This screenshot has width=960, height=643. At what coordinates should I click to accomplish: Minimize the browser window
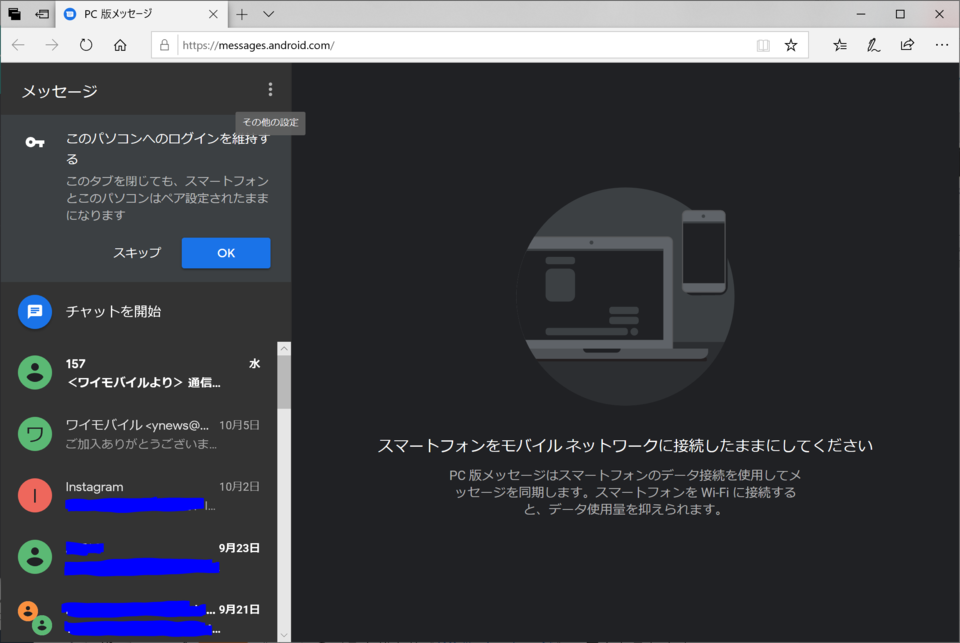pos(861,14)
